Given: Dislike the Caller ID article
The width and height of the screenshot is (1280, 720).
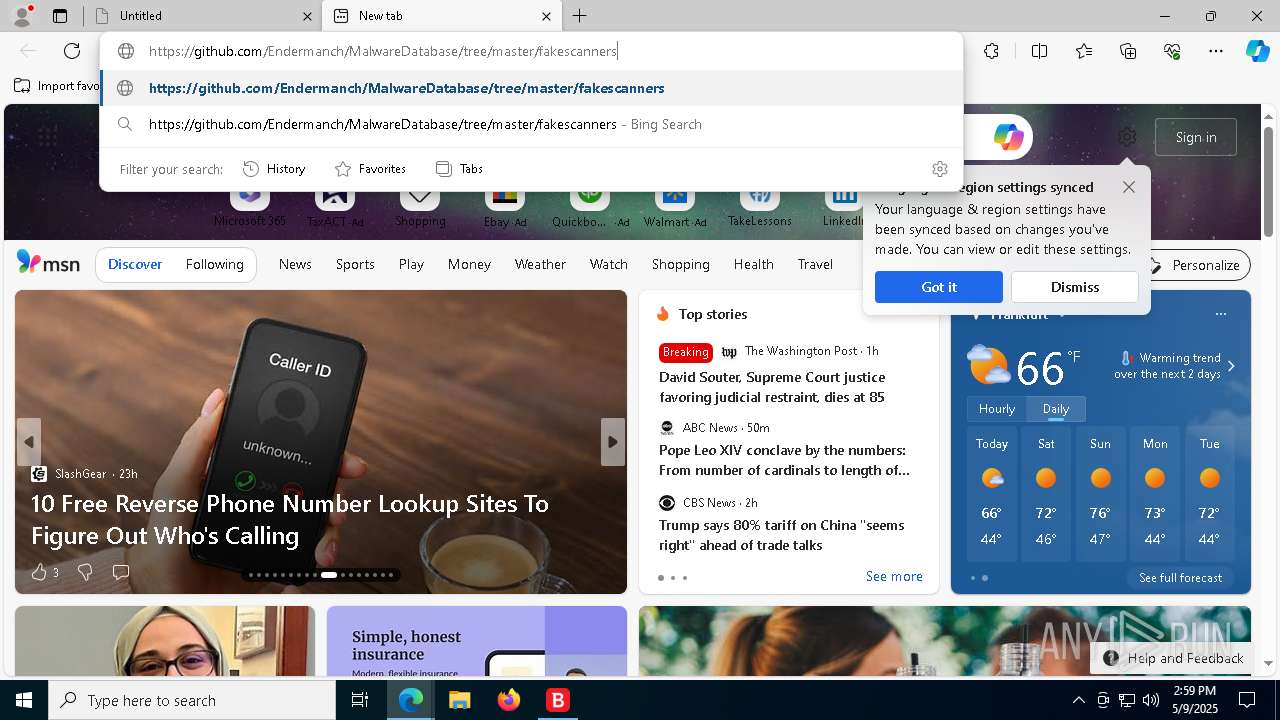Looking at the screenshot, I should click(x=85, y=572).
